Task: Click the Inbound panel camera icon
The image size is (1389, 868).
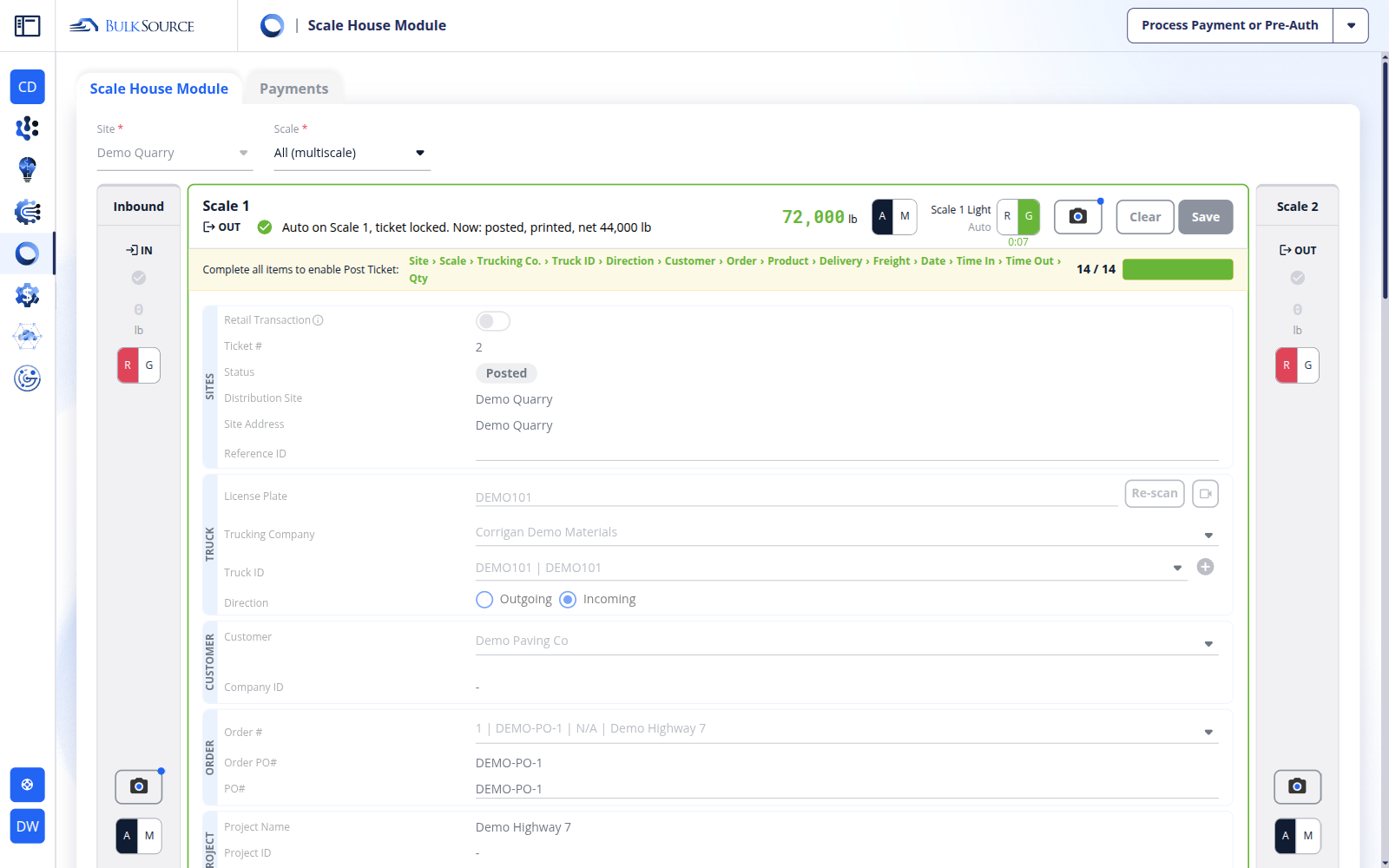Action: click(x=139, y=786)
